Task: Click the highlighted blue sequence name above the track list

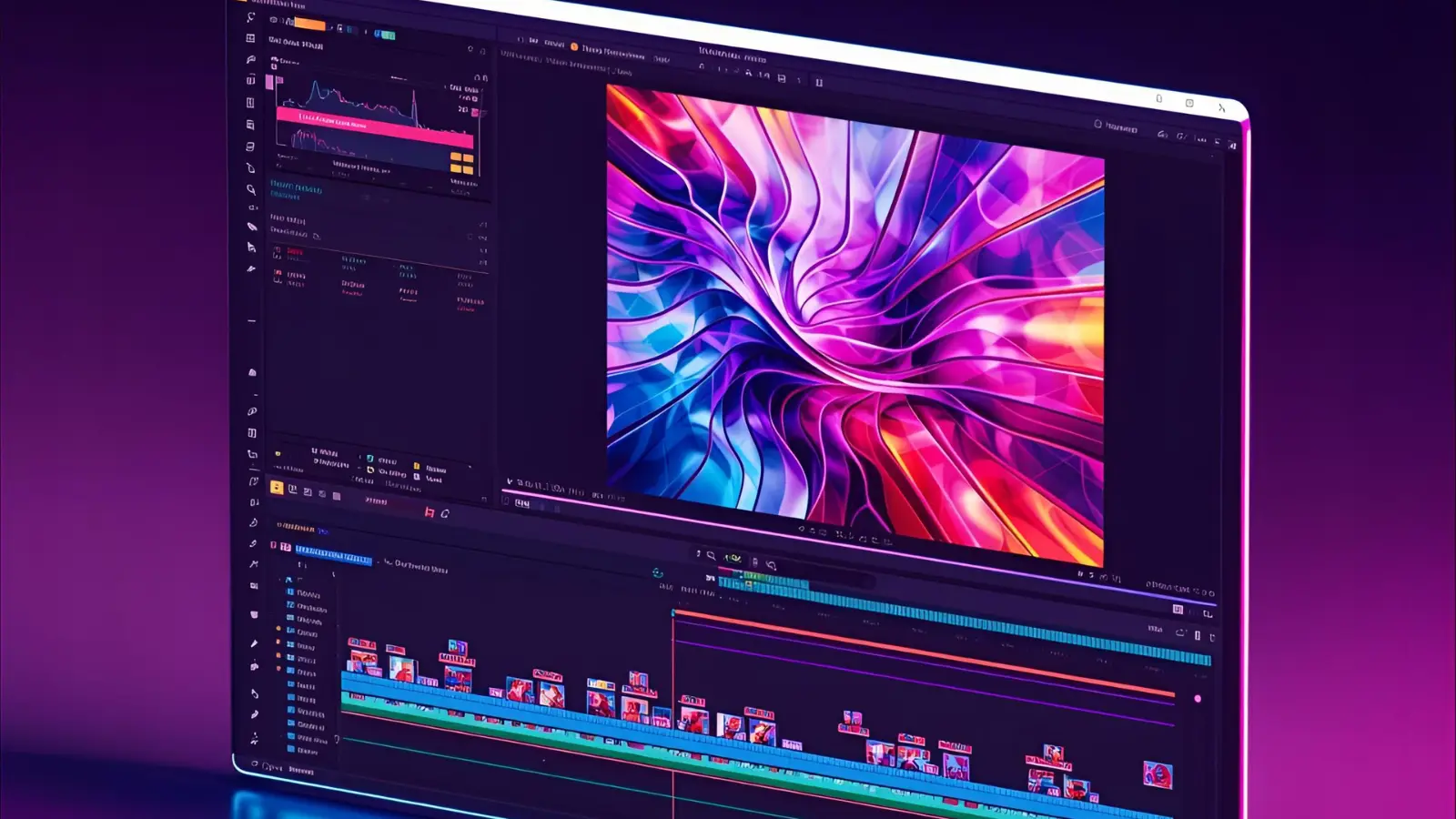Action: 333,555
